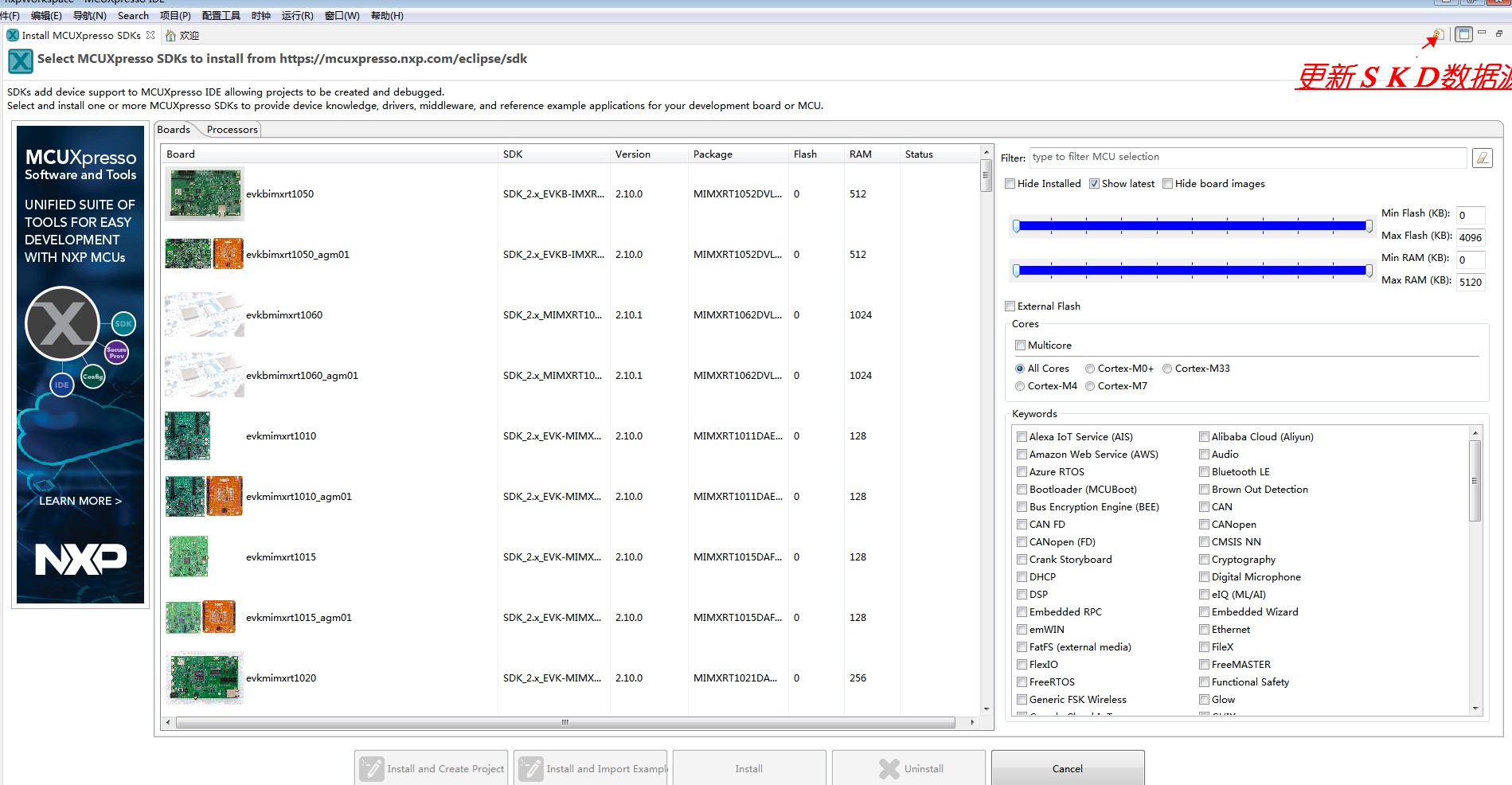Click the Install button
Viewport: 1512px width, 785px height.
click(749, 768)
